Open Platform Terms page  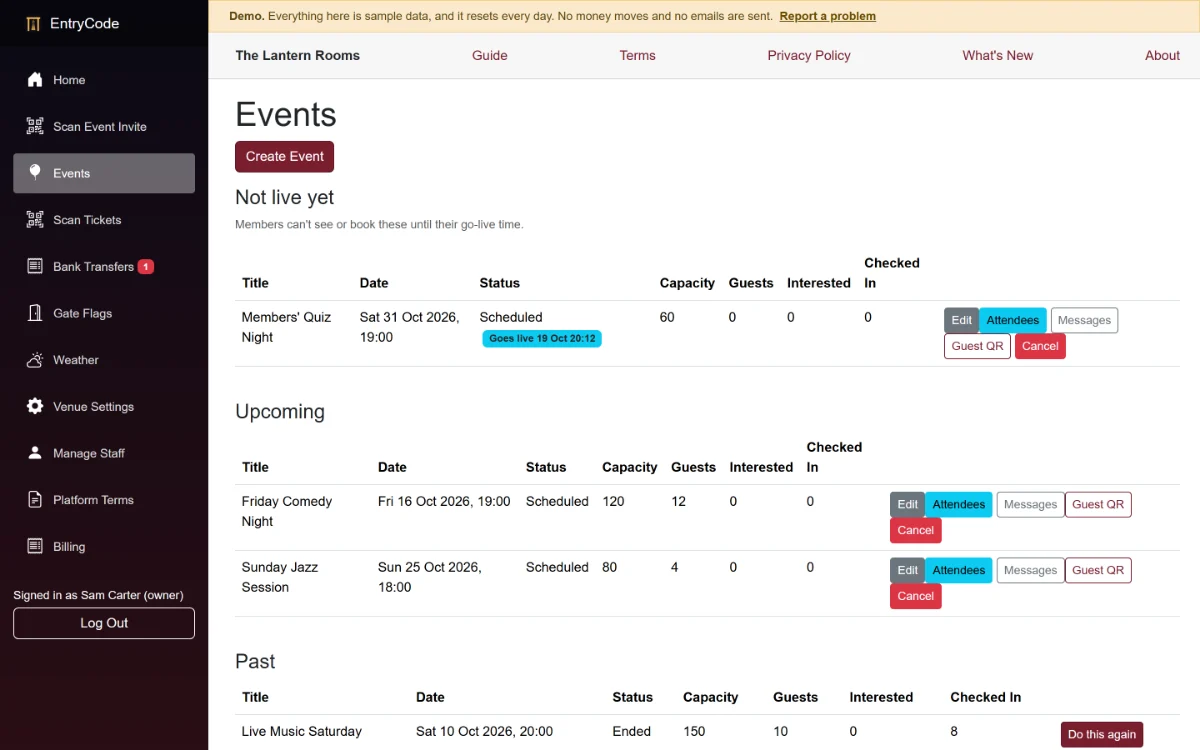point(104,500)
